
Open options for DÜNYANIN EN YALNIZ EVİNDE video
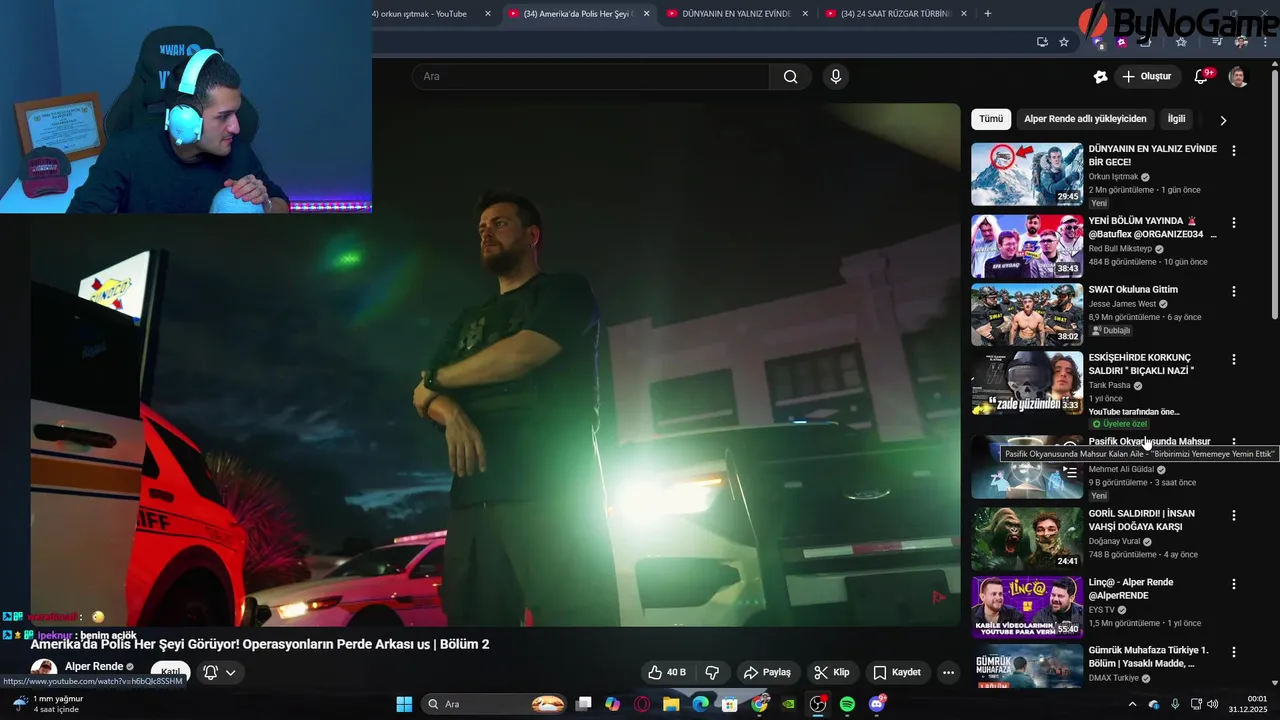tap(1234, 151)
